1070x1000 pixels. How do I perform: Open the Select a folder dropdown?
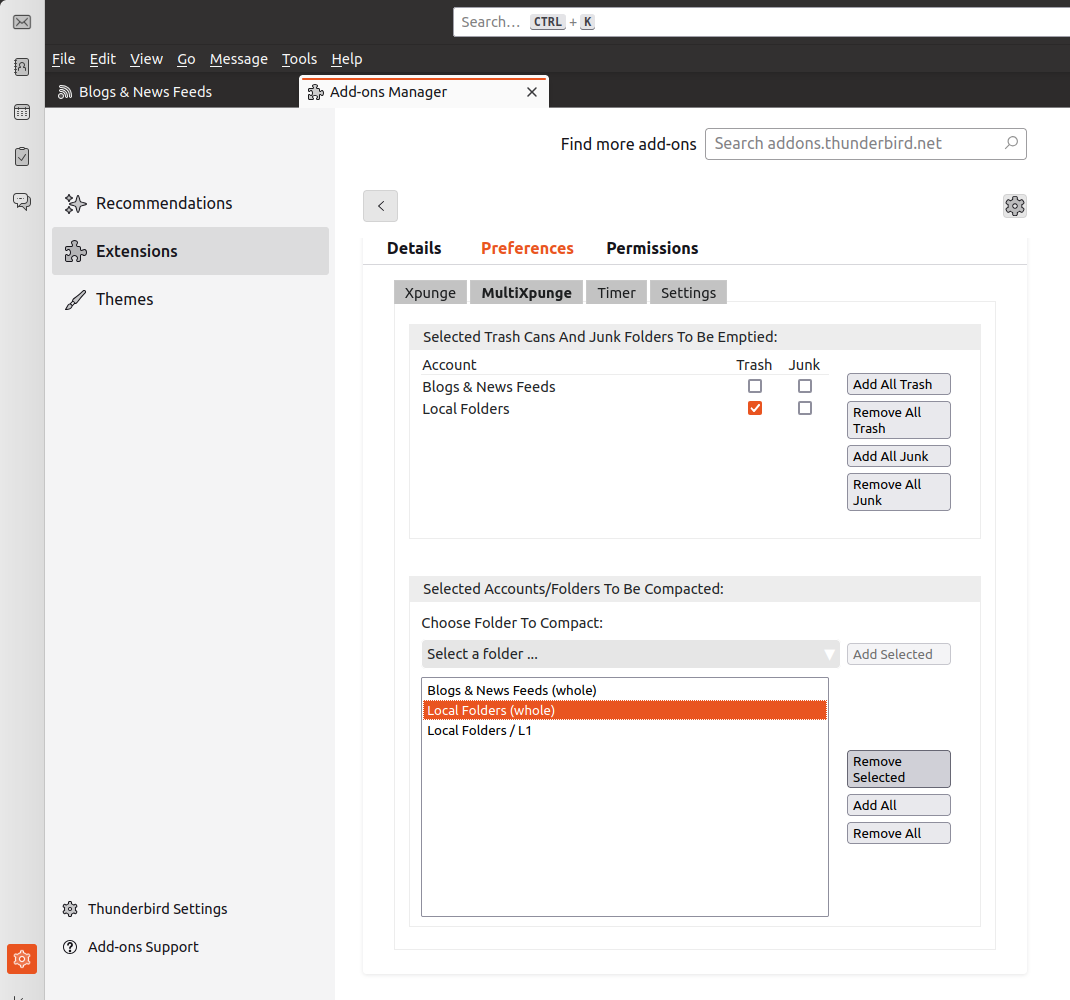click(x=630, y=654)
